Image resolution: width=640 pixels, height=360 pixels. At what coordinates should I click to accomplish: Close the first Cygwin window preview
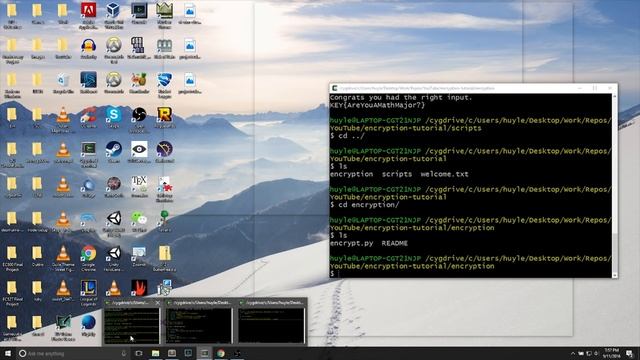click(158, 302)
